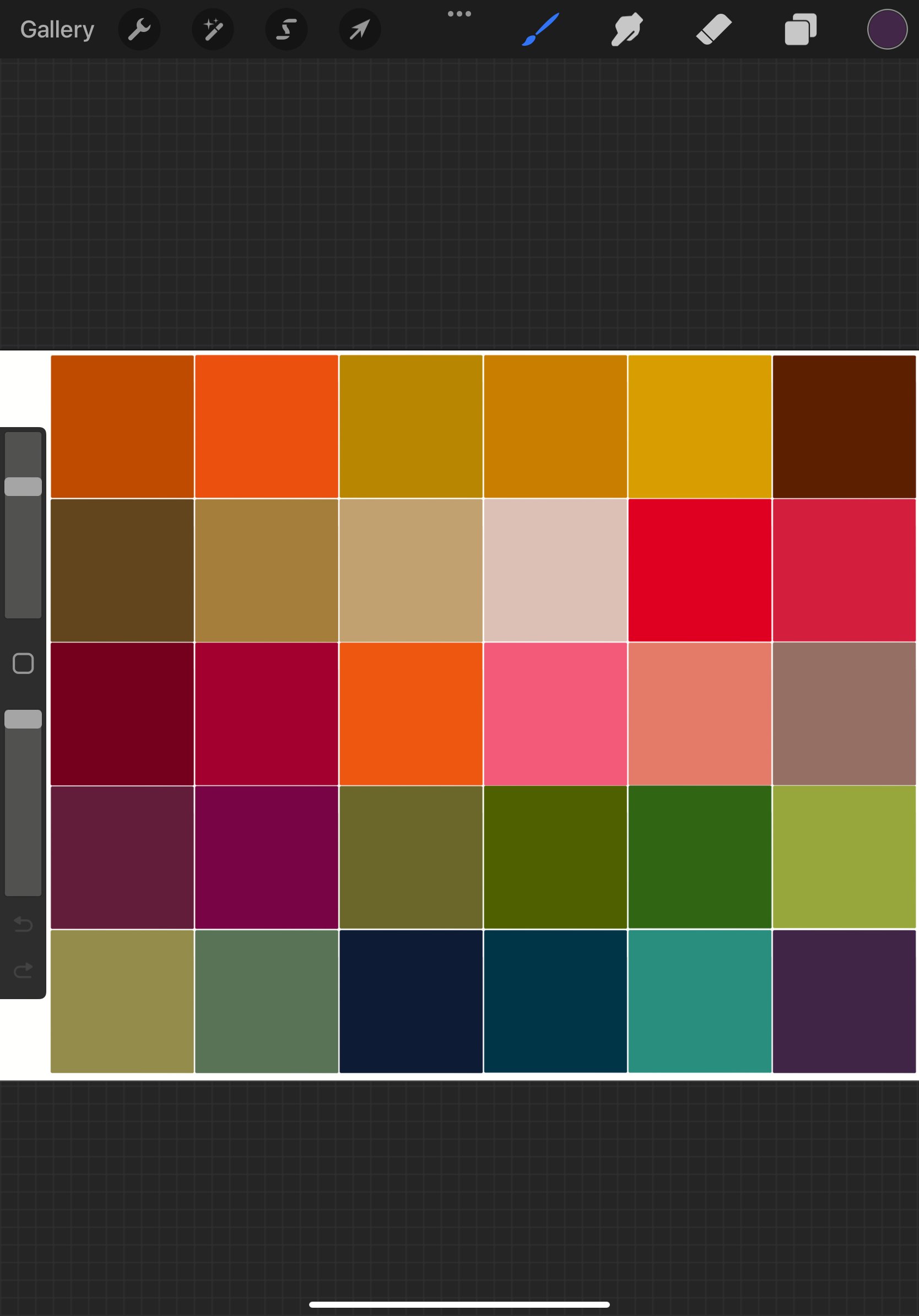Tap the square modify button on sidebar

(x=23, y=662)
